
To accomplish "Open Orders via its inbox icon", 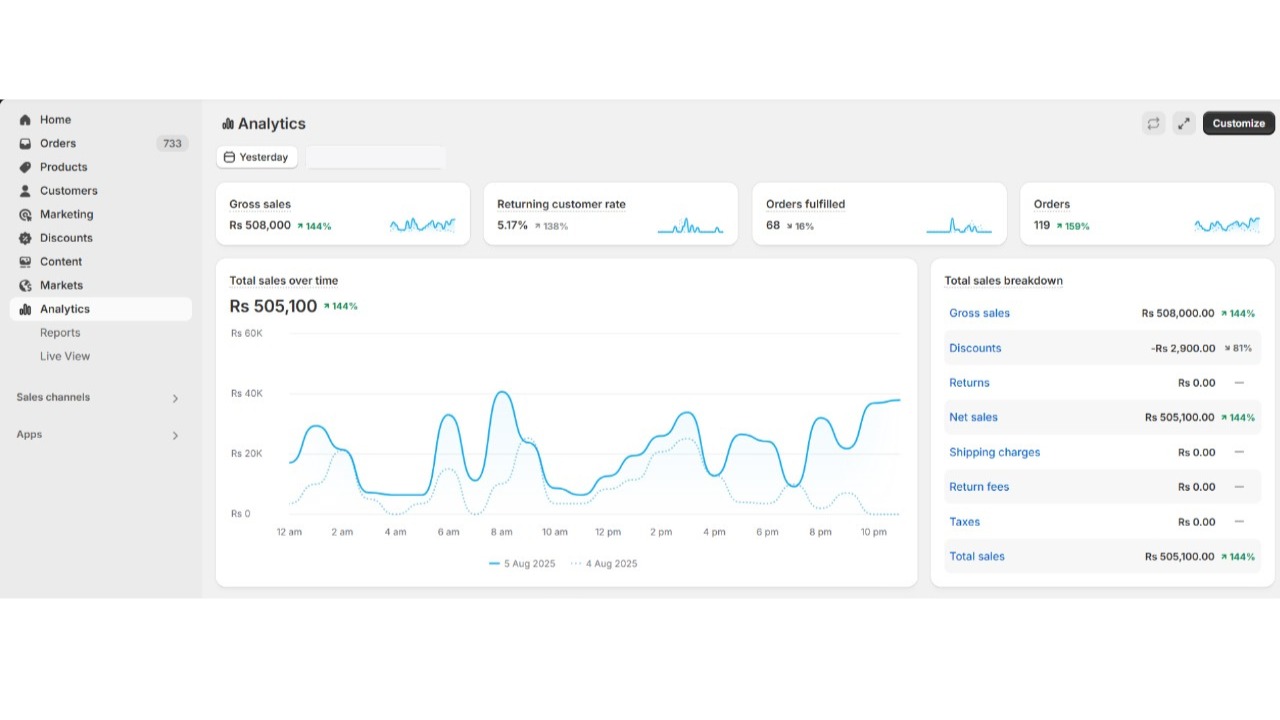I will point(25,144).
